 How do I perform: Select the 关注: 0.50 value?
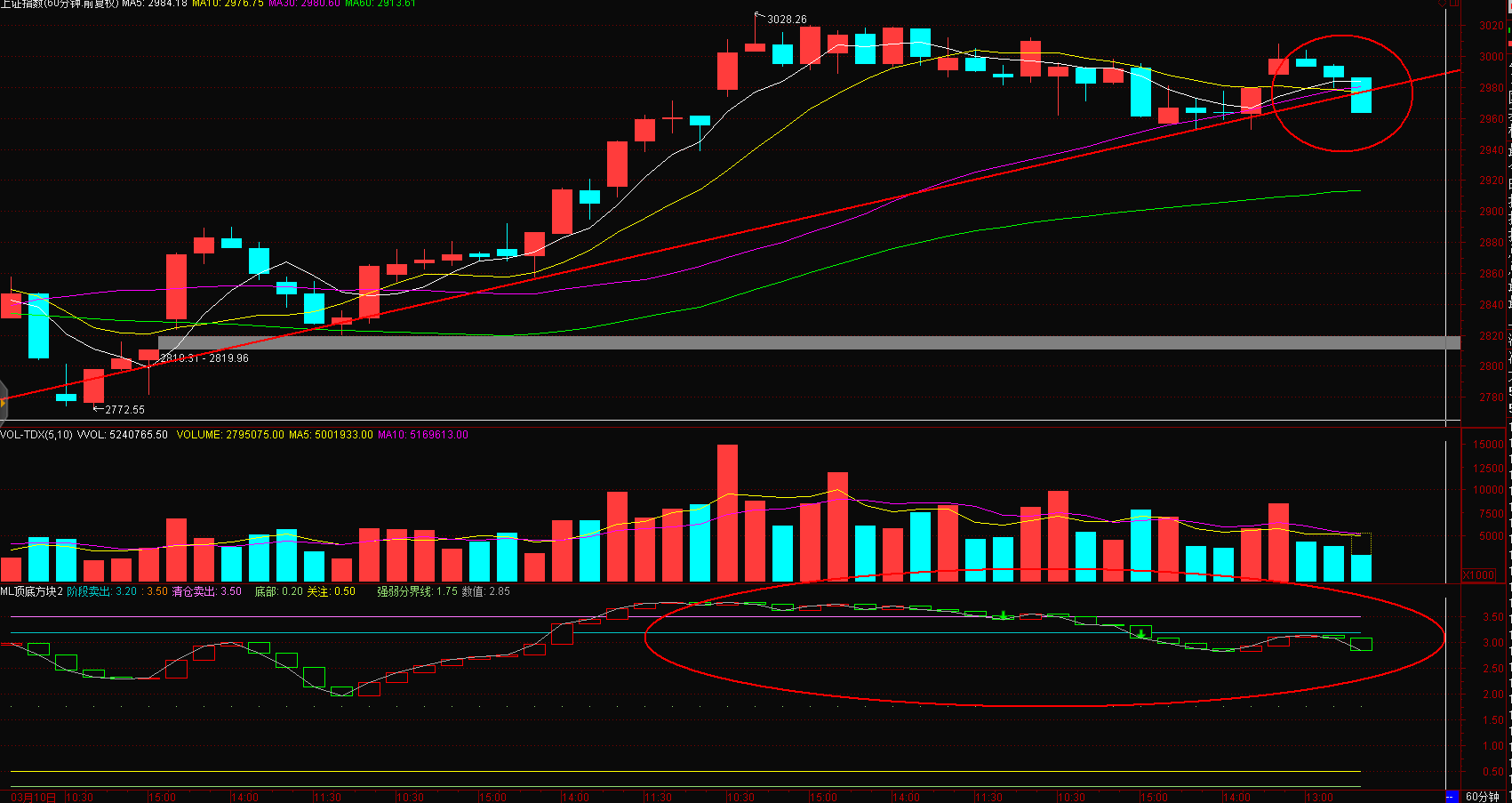click(x=331, y=591)
